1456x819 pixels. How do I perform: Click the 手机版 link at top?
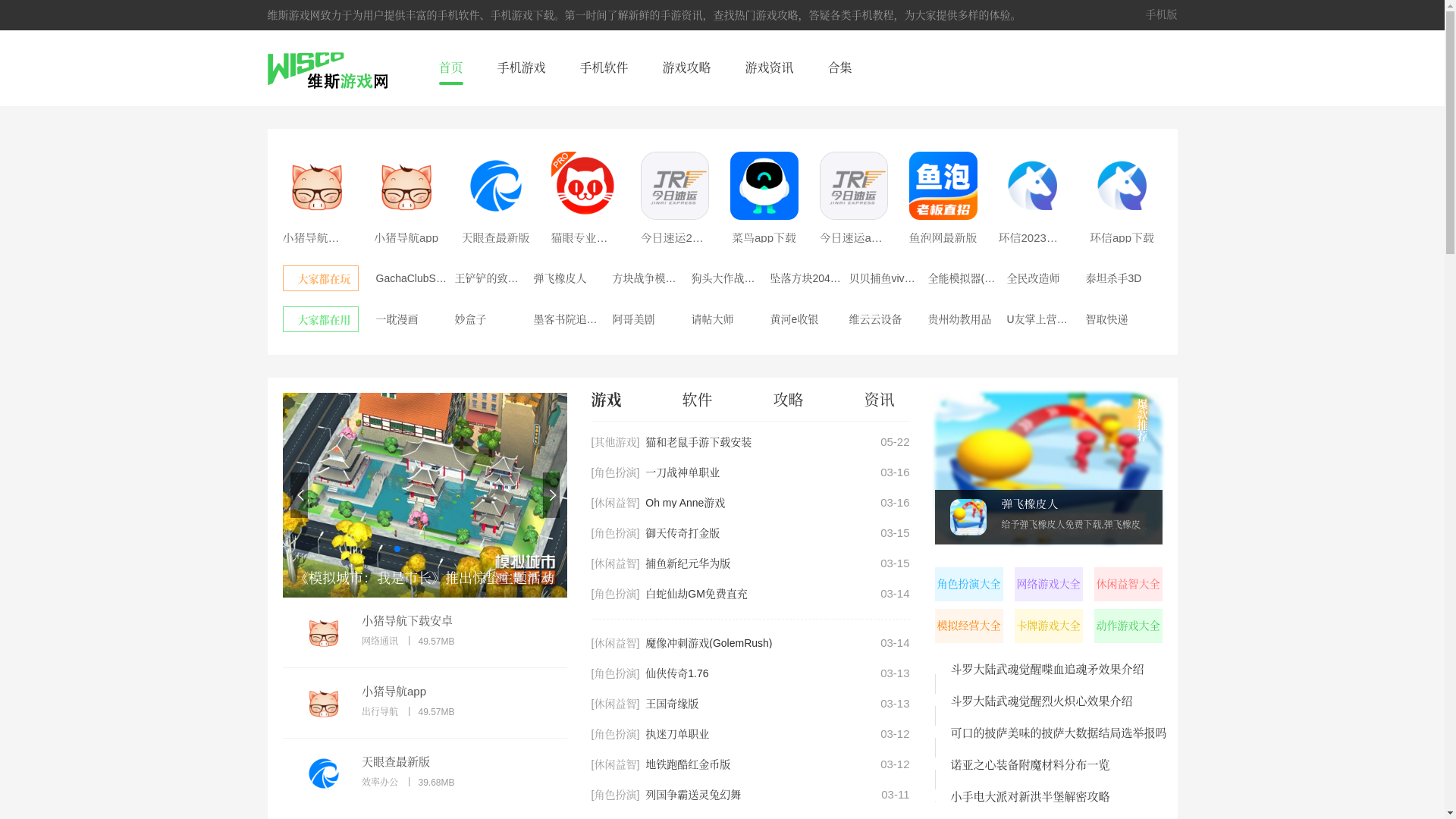[1161, 14]
